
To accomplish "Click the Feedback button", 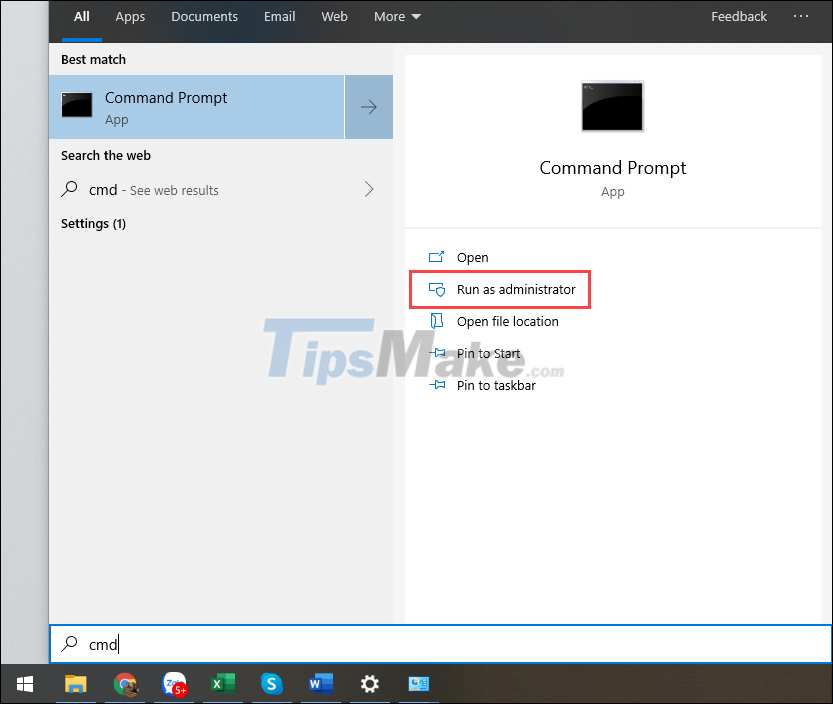I will (739, 16).
